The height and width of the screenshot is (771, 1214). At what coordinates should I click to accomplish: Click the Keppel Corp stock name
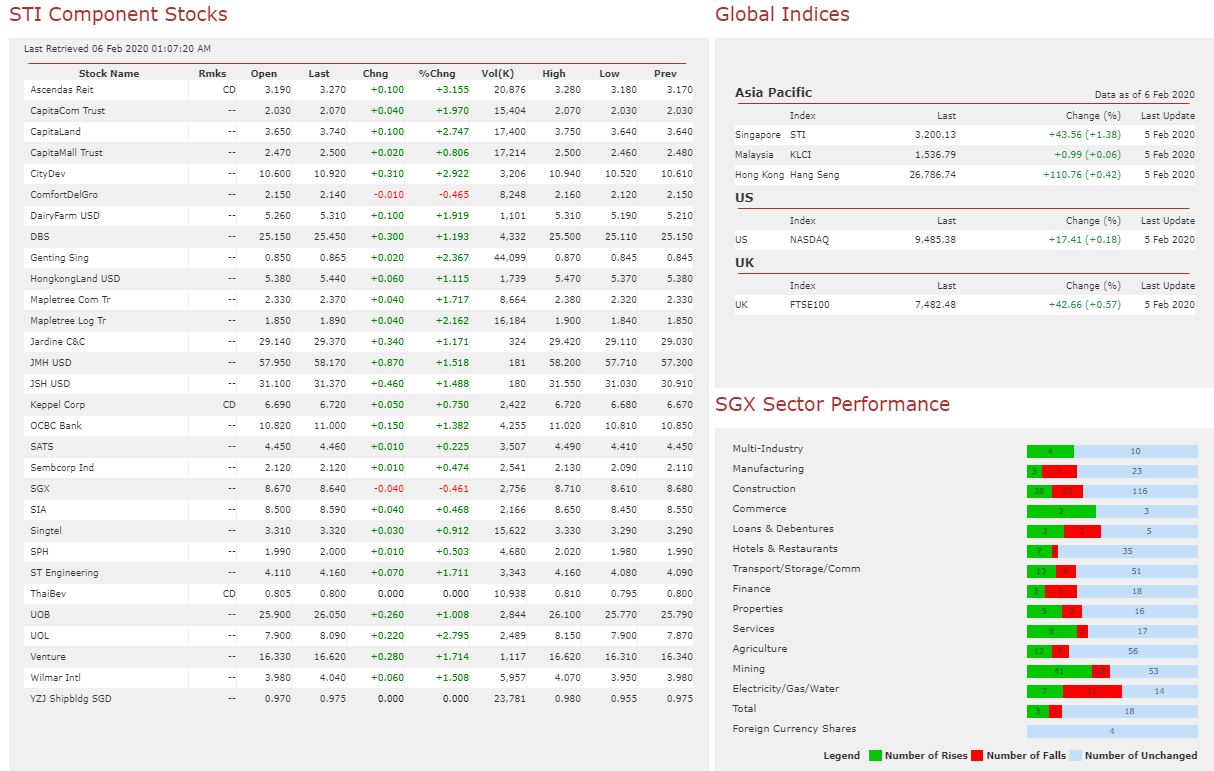[x=58, y=404]
